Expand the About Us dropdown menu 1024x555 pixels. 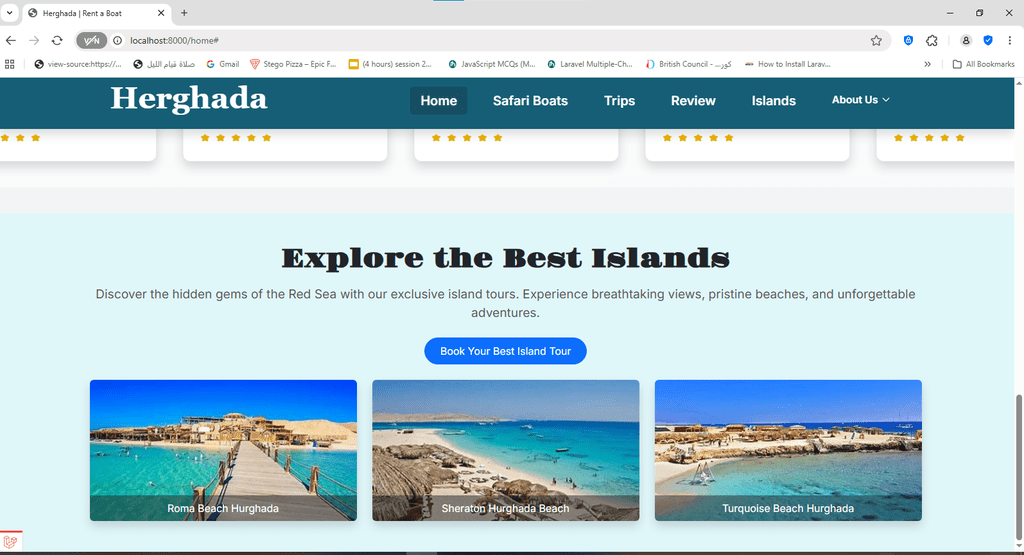coord(860,100)
